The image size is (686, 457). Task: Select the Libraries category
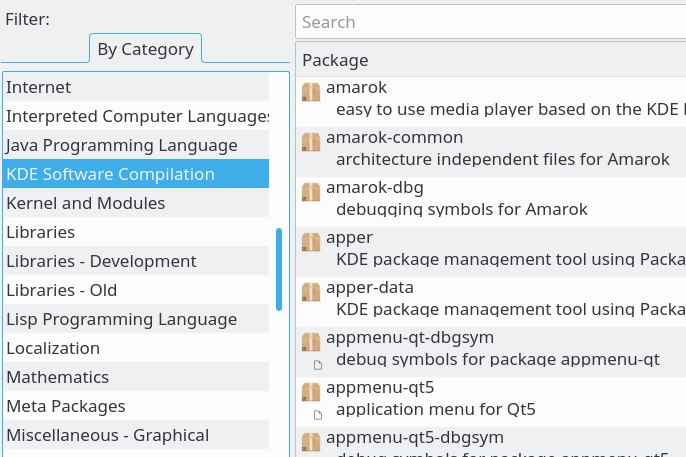[136, 232]
